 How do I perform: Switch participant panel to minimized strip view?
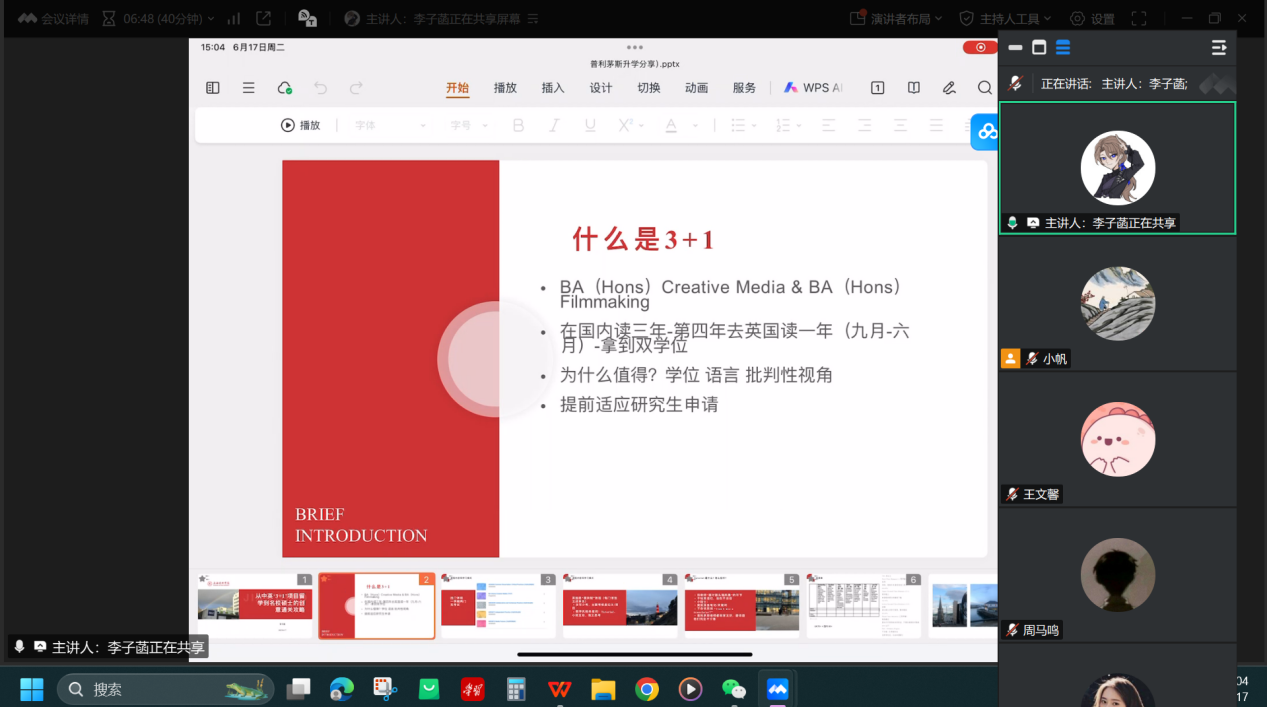pos(1016,47)
